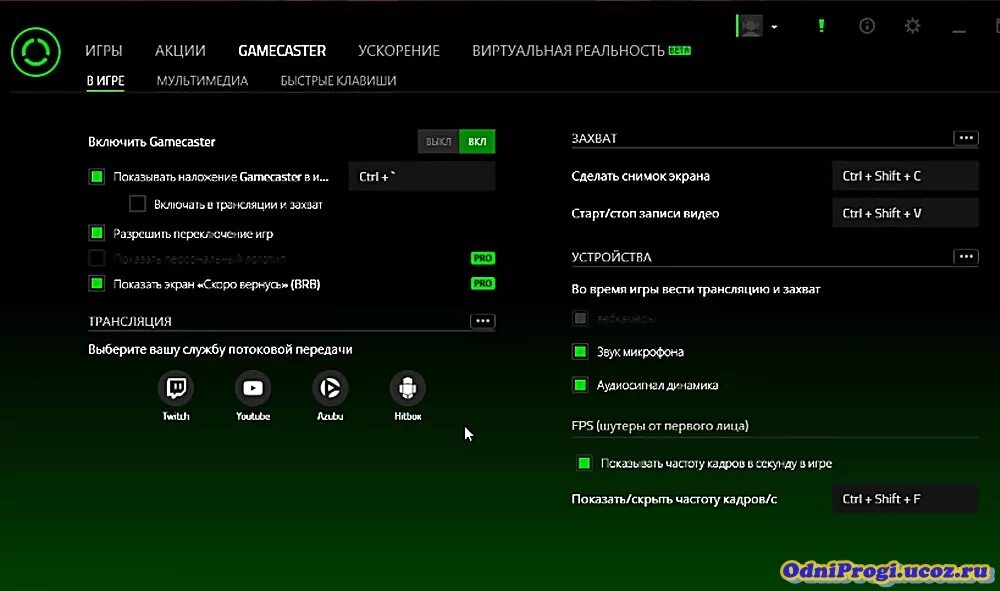The width and height of the screenshot is (1000, 591).
Task: Toggle the disabled webcam checkbox
Action: click(580, 318)
